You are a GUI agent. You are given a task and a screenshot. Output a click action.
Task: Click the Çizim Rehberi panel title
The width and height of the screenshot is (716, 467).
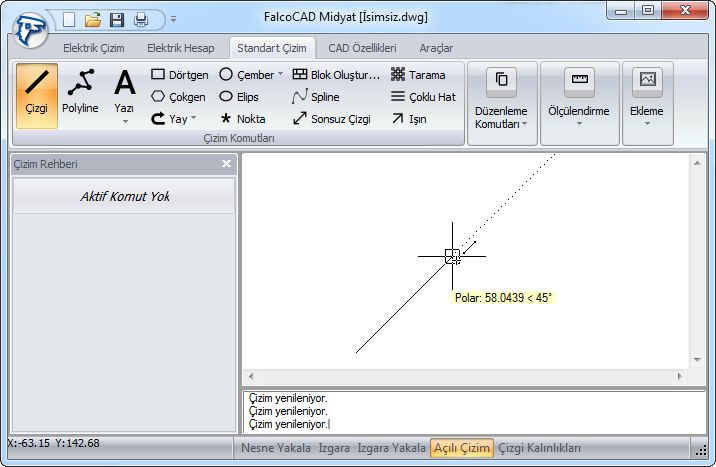coord(45,164)
